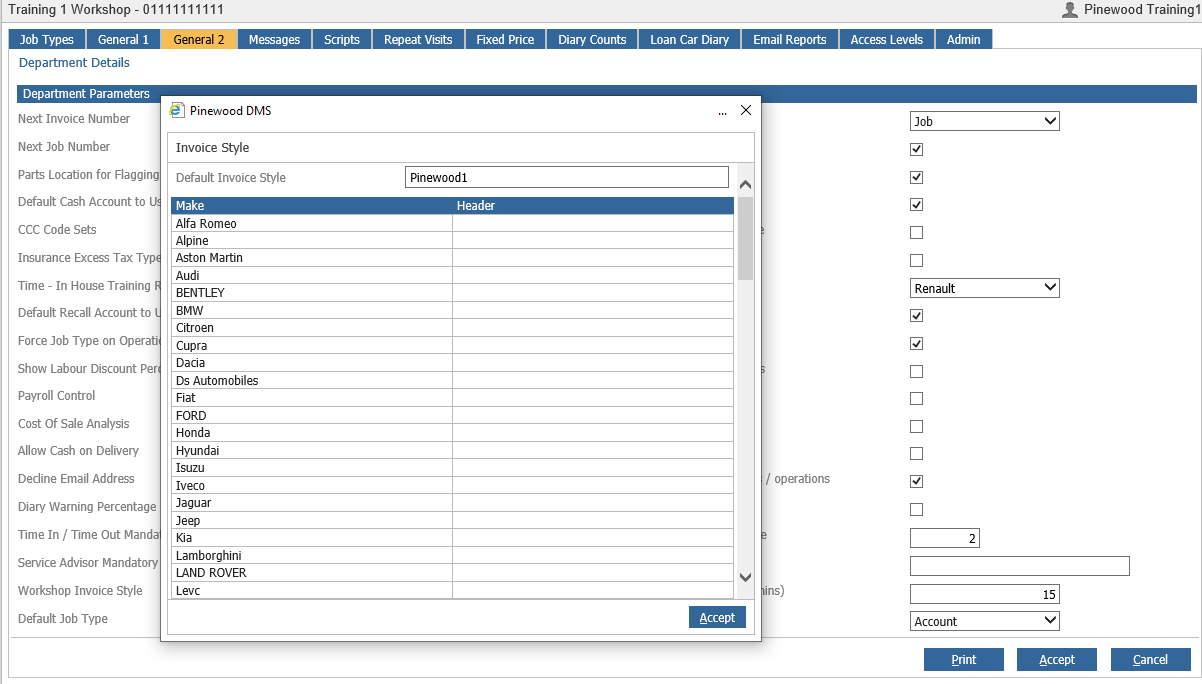The height and width of the screenshot is (684, 1202).
Task: Open the Email Reports tab
Action: click(x=790, y=39)
